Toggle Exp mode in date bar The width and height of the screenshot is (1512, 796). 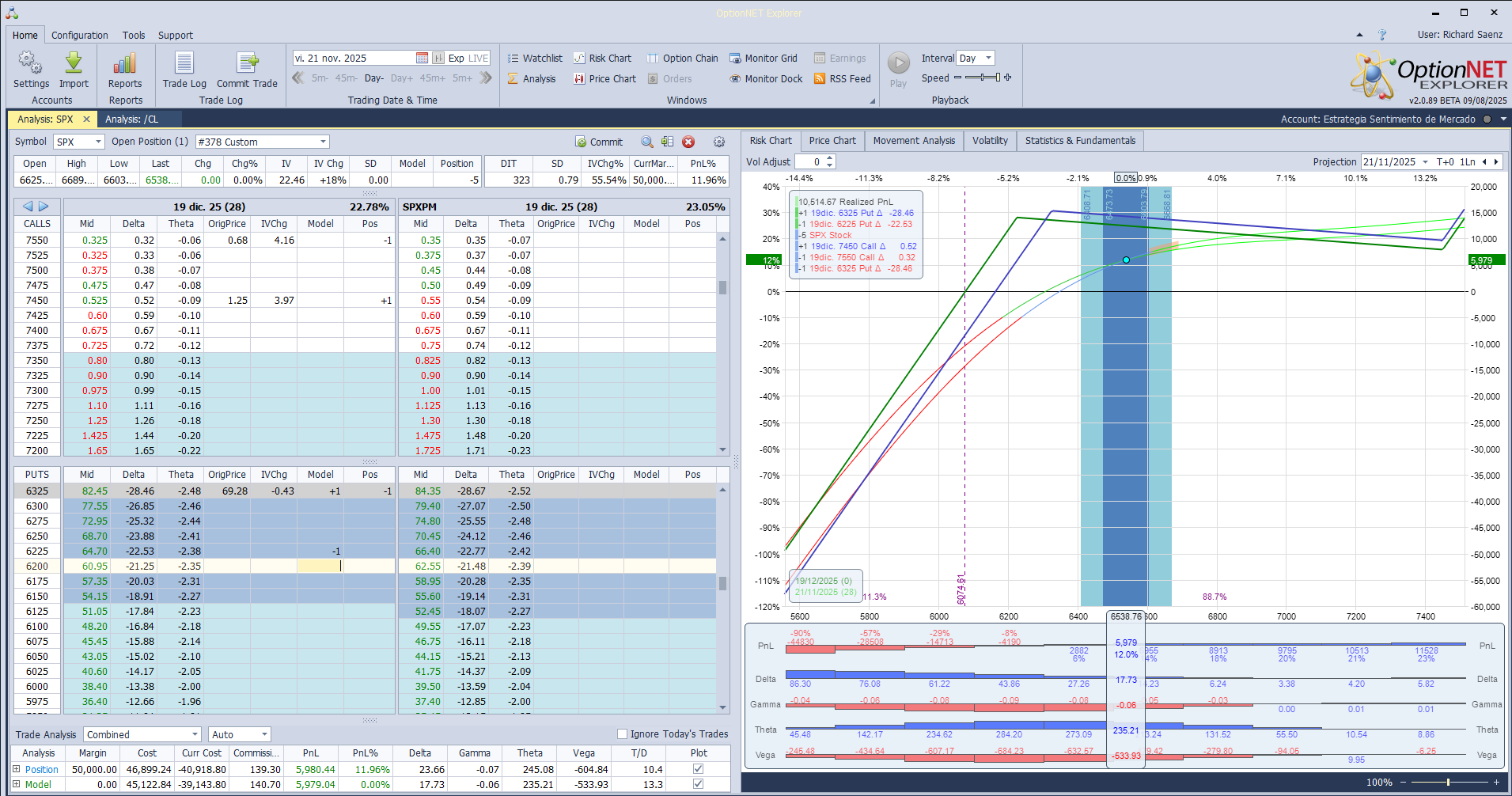pos(457,58)
